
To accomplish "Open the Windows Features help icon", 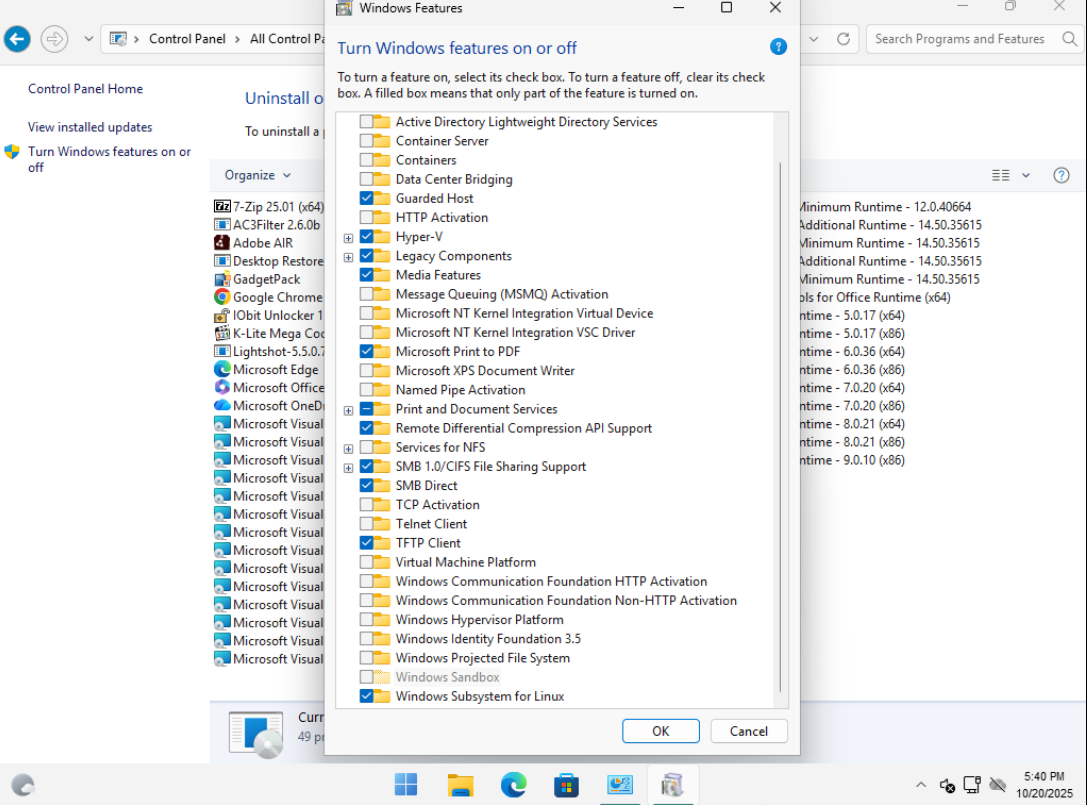I will pyautogui.click(x=778, y=47).
